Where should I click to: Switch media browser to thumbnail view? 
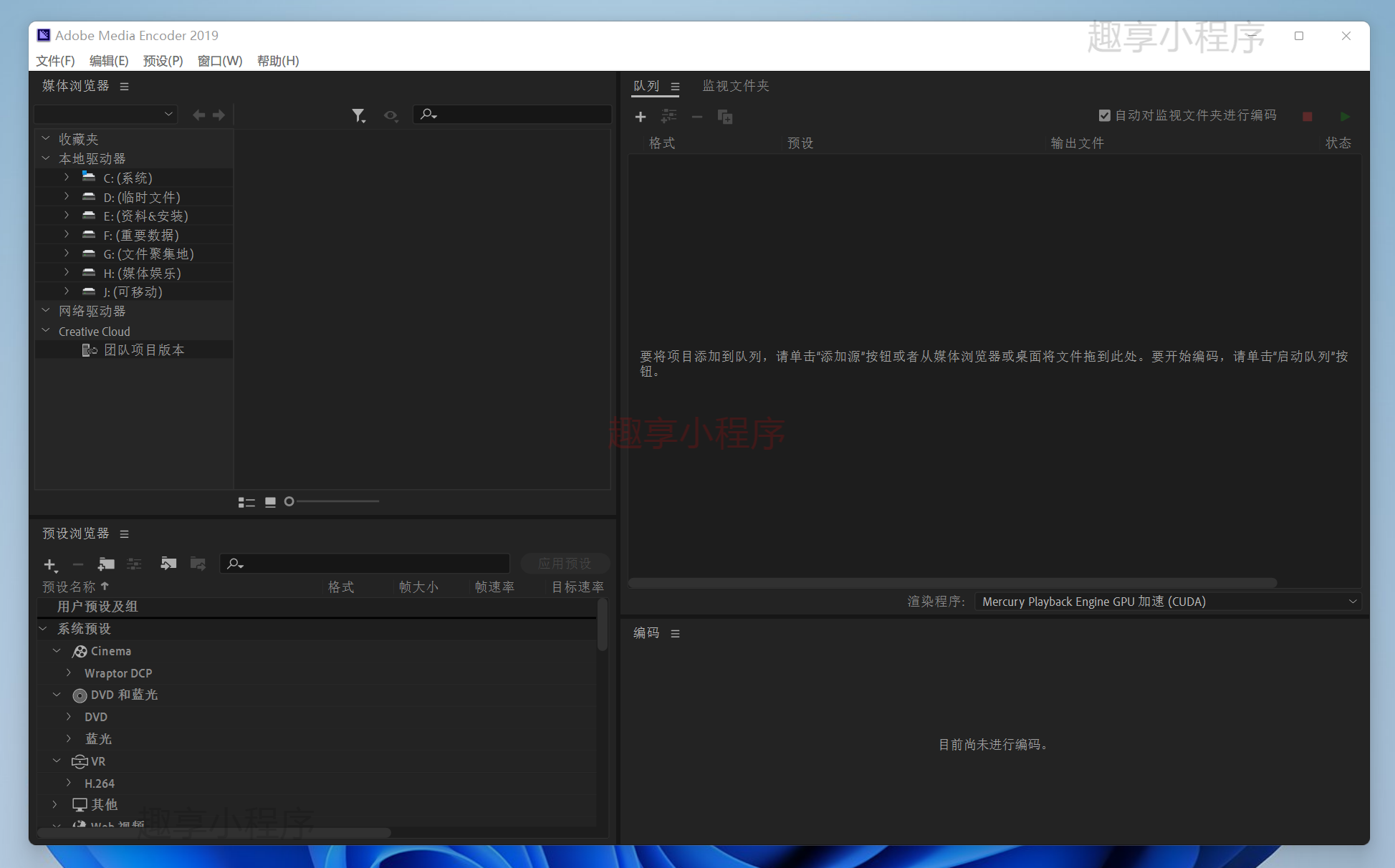pyautogui.click(x=270, y=502)
